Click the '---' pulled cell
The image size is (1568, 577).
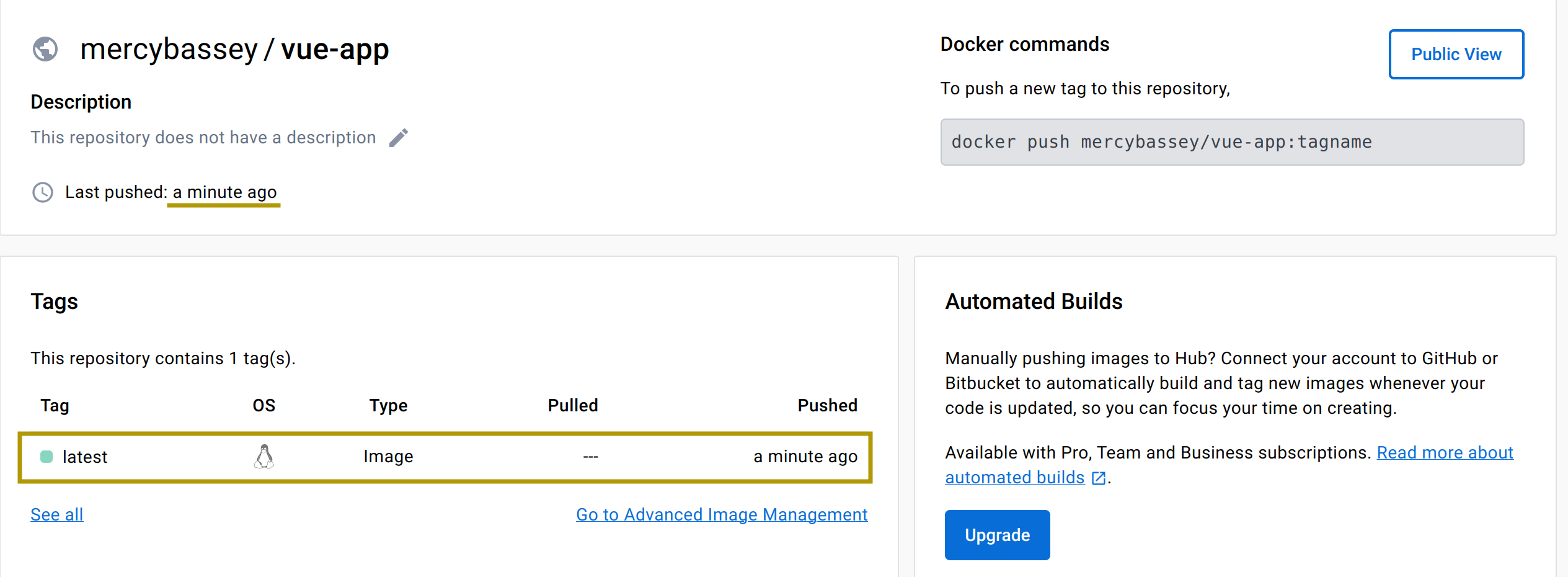(591, 457)
